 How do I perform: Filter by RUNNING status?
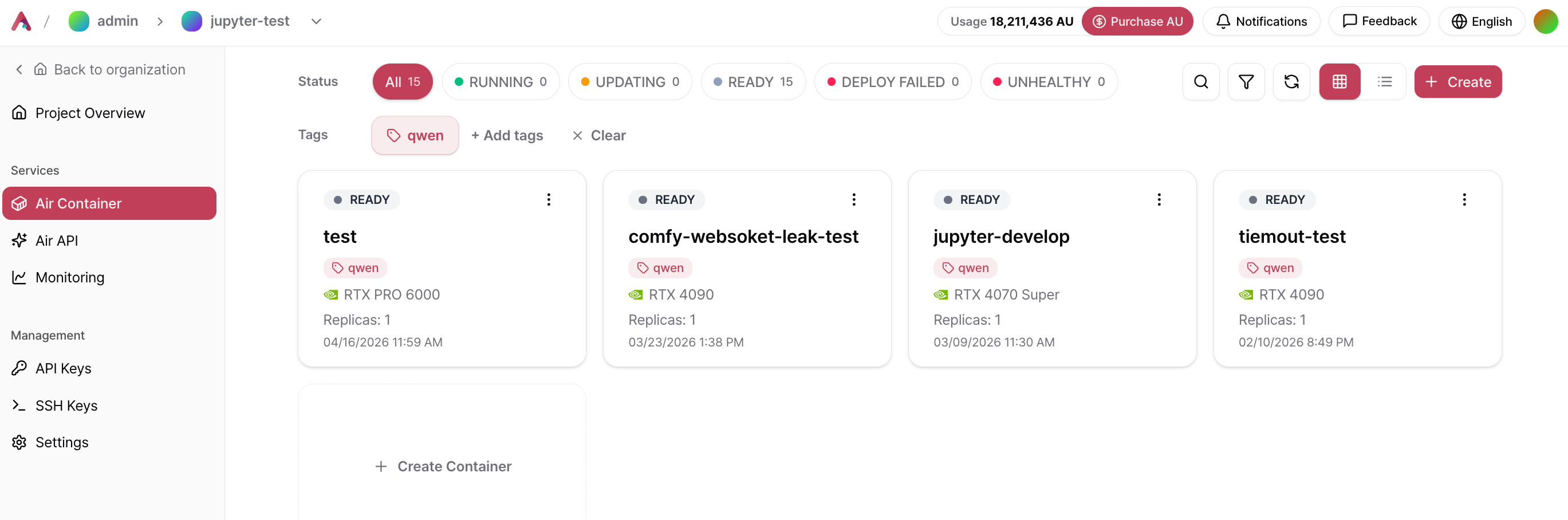[501, 81]
